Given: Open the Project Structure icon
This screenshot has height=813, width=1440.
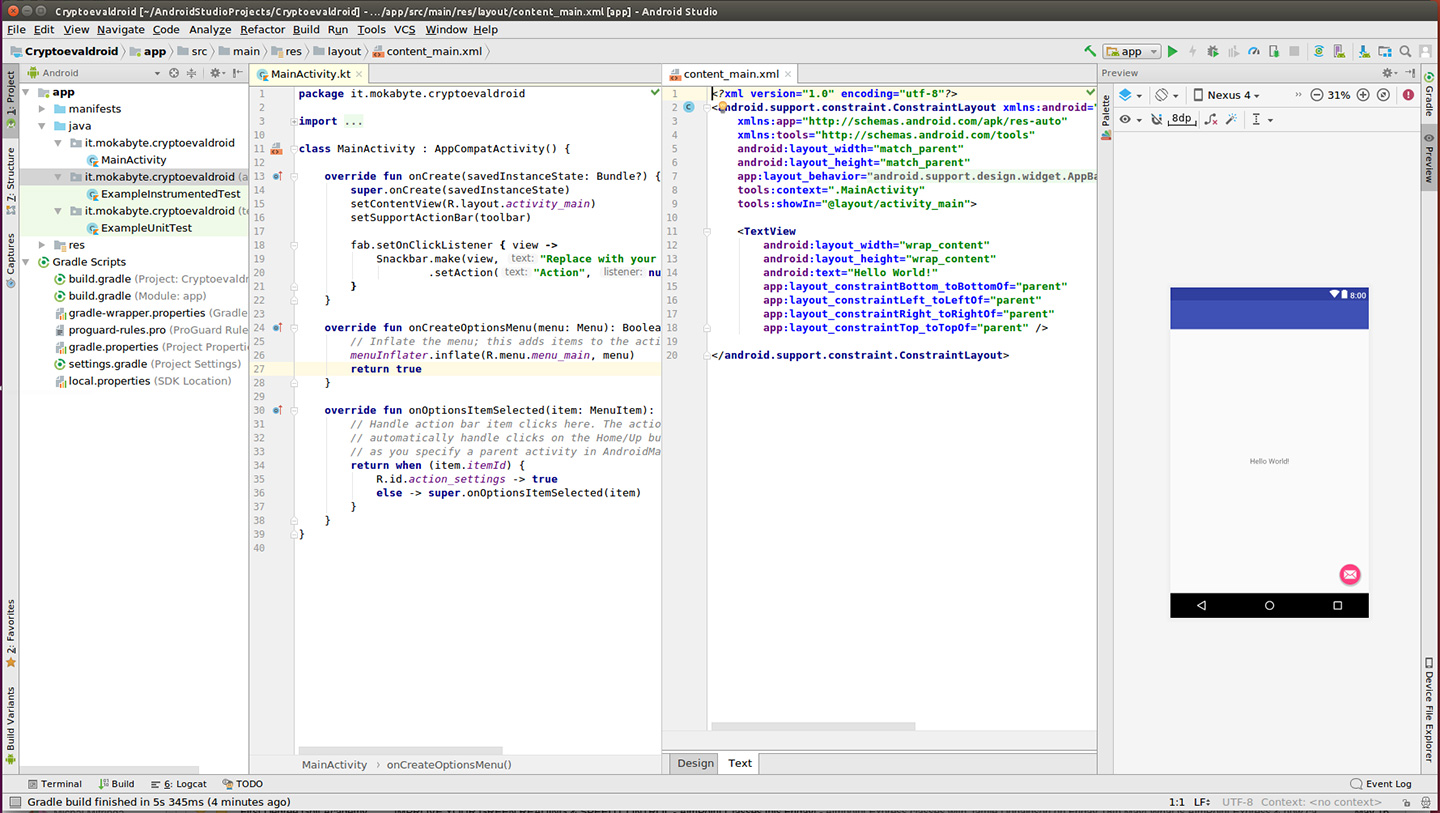Looking at the screenshot, I should click(x=1384, y=51).
